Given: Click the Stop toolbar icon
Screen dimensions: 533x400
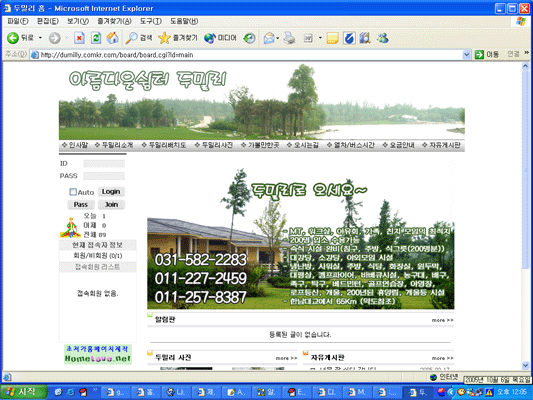Looking at the screenshot, I should click(79, 38).
